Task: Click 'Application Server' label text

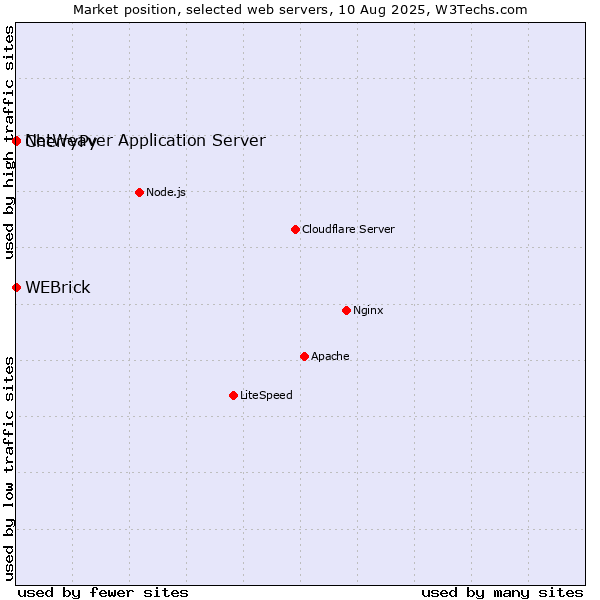Action: [192, 140]
